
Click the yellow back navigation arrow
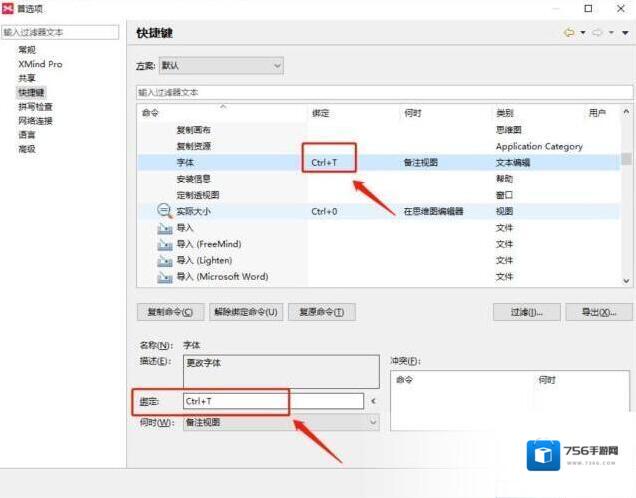(x=569, y=33)
